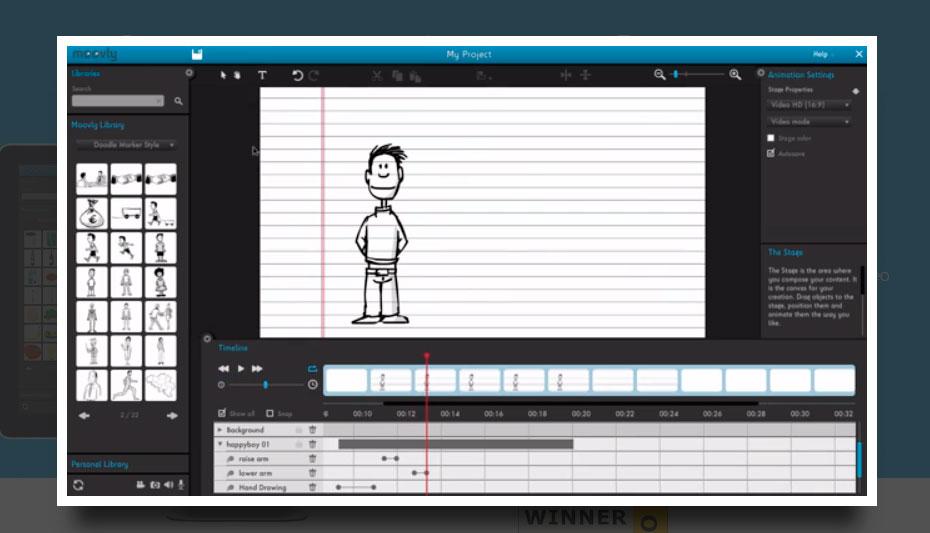Go to next library page arrow

(172, 415)
